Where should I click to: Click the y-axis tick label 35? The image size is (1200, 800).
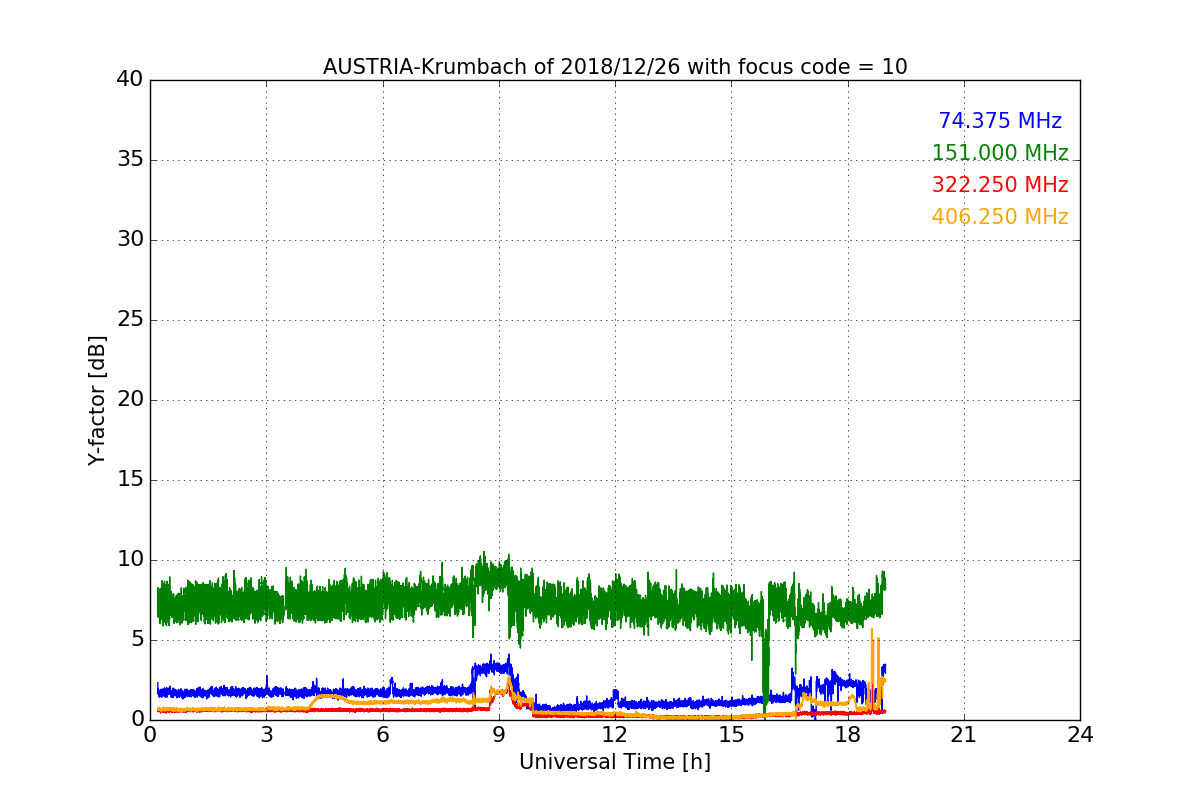(x=130, y=160)
